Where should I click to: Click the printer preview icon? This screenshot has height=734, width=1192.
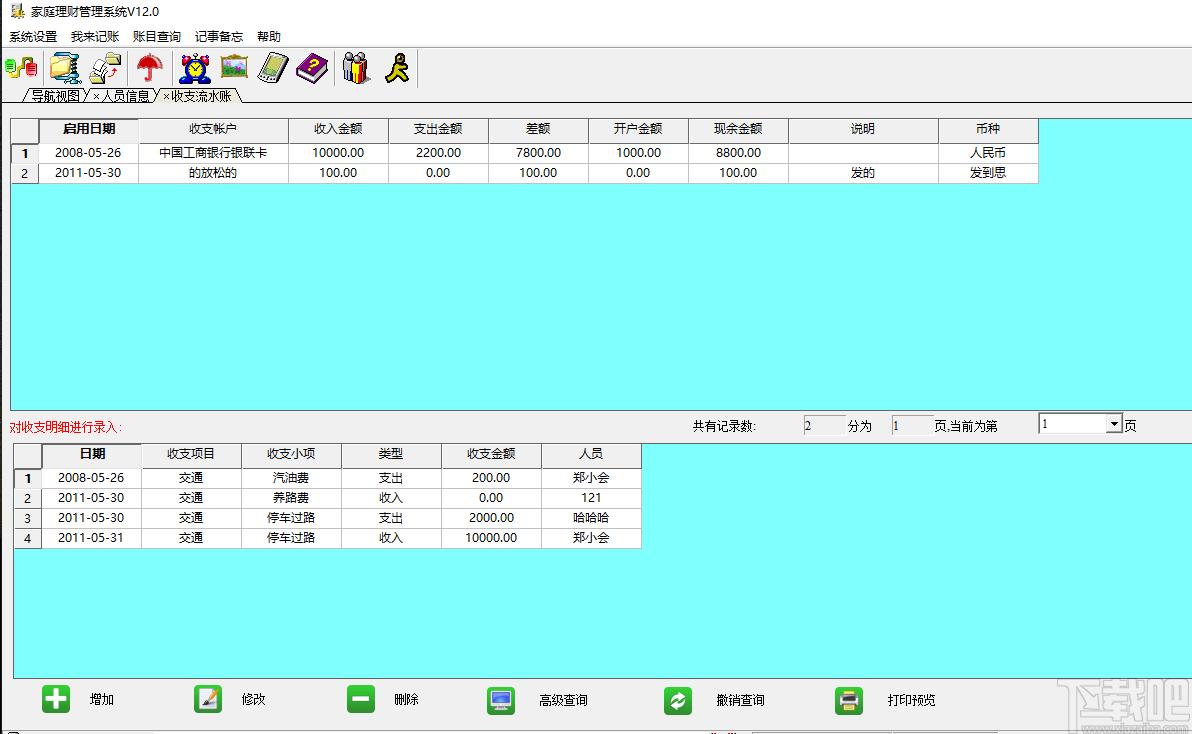coord(848,700)
